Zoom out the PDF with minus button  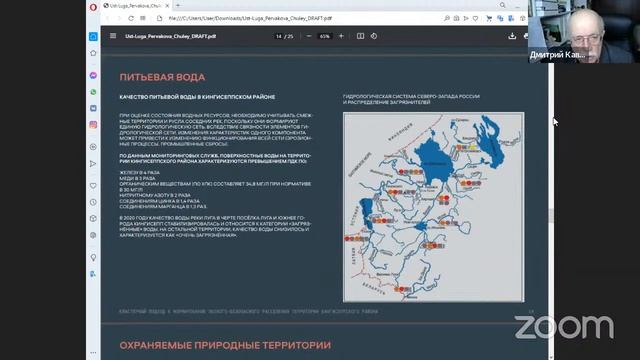309,36
